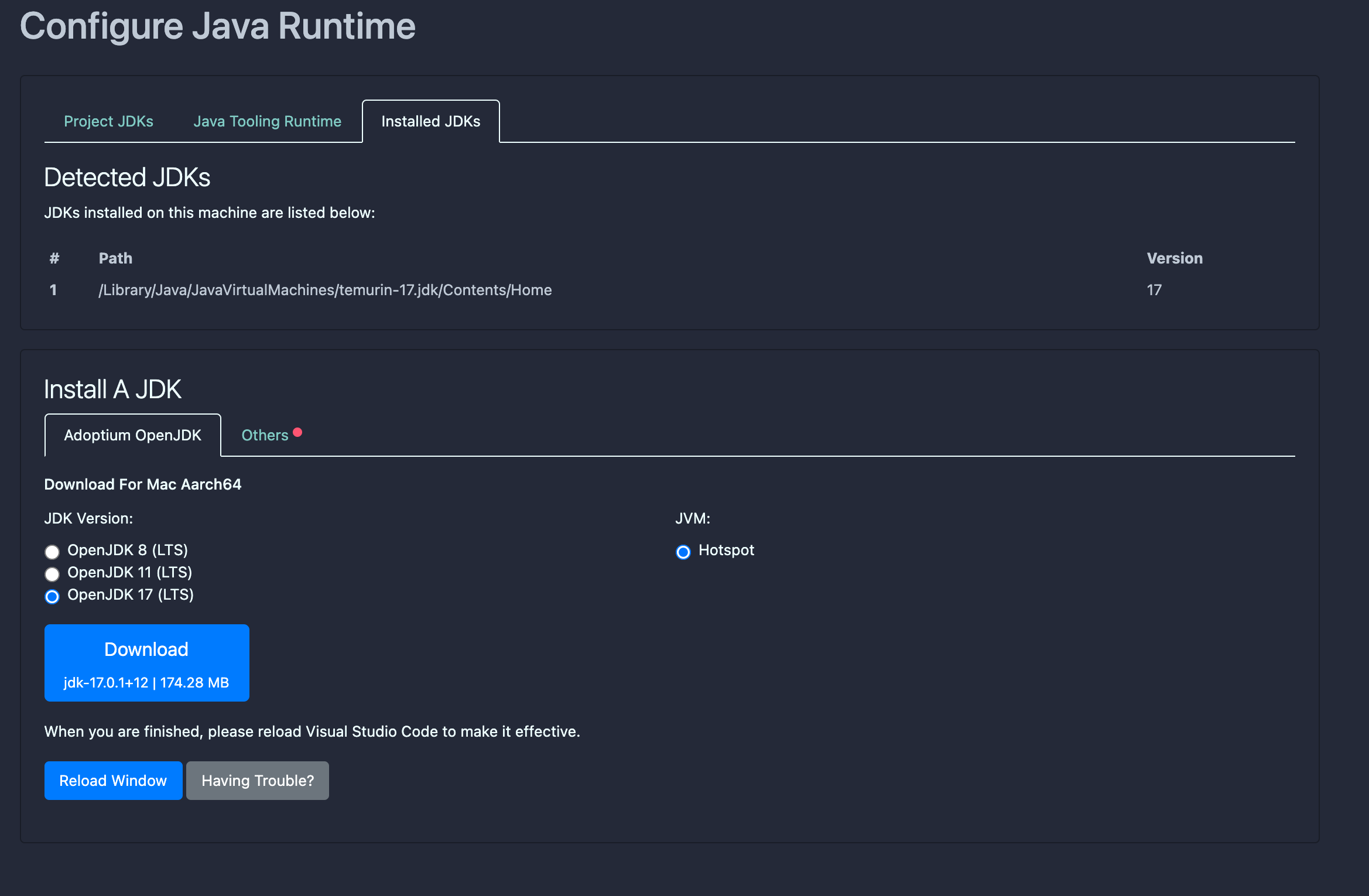Click the Having Trouble? button

click(257, 781)
